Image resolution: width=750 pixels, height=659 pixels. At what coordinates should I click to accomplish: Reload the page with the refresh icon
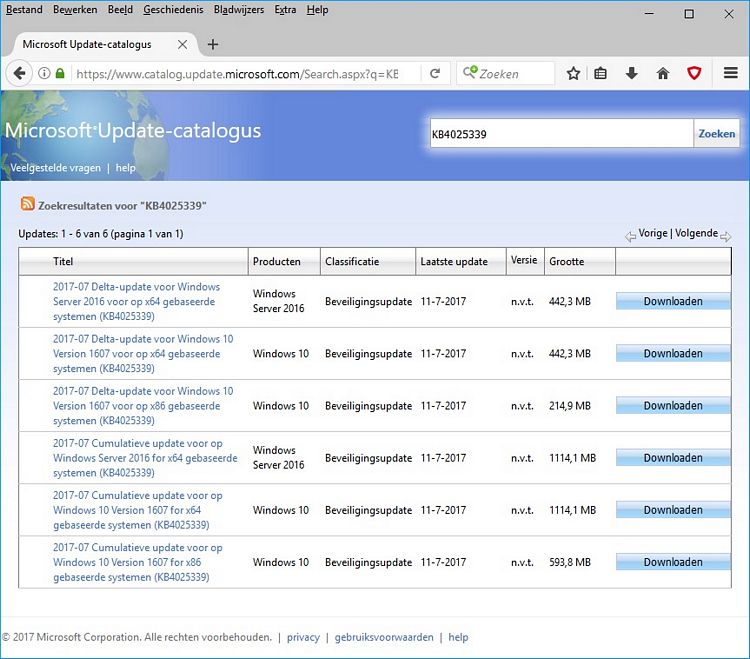pyautogui.click(x=435, y=74)
